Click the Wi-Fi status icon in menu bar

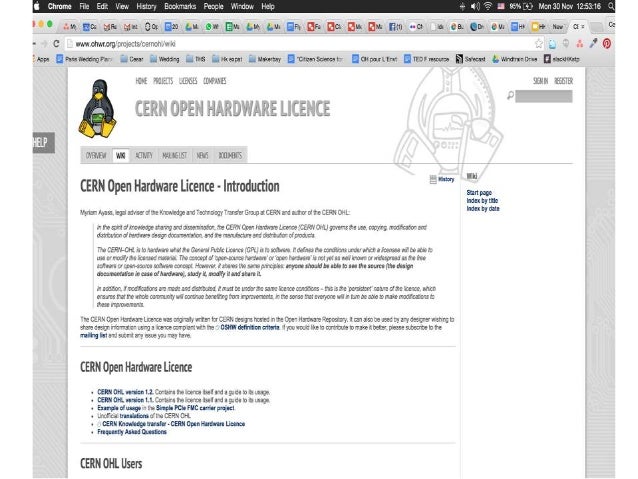488,6
